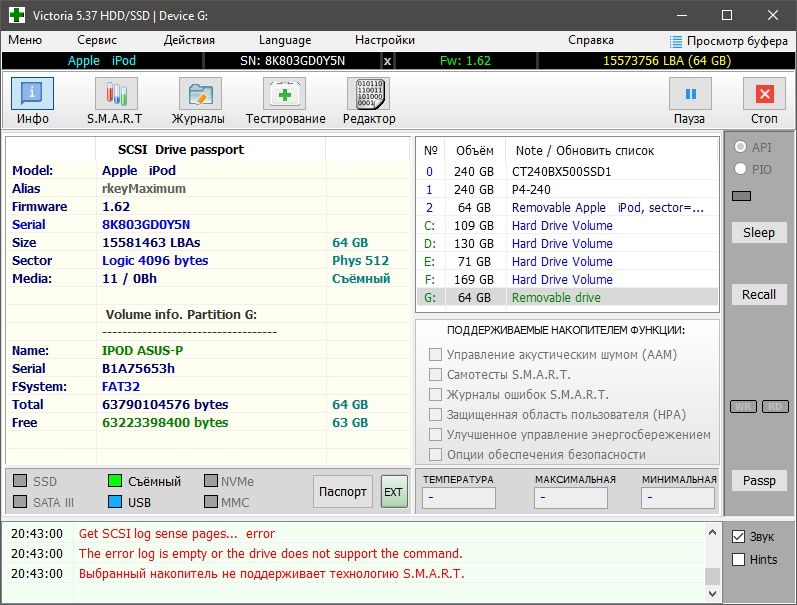
Task: Click serial value 8K803GD0Y5N in passport
Action: 146,225
